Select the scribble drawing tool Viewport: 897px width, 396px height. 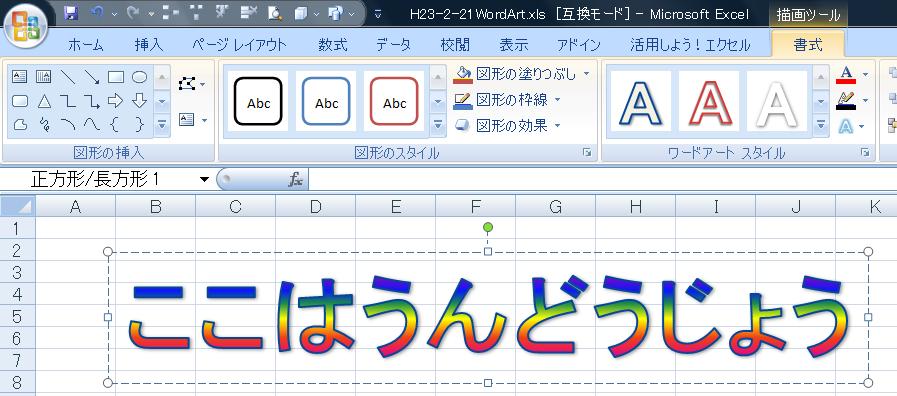tap(44, 124)
